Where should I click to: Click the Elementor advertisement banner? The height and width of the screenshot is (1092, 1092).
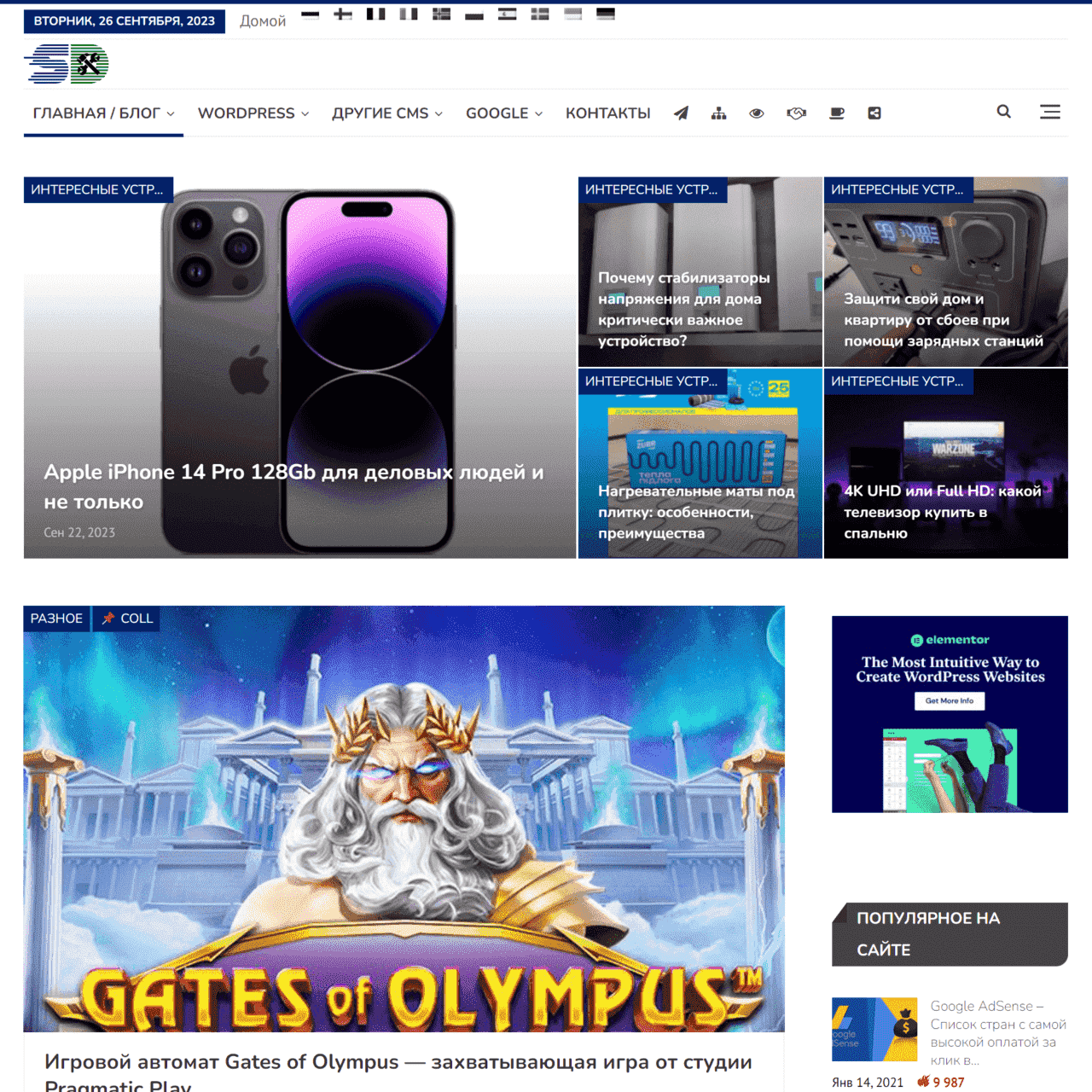click(950, 714)
